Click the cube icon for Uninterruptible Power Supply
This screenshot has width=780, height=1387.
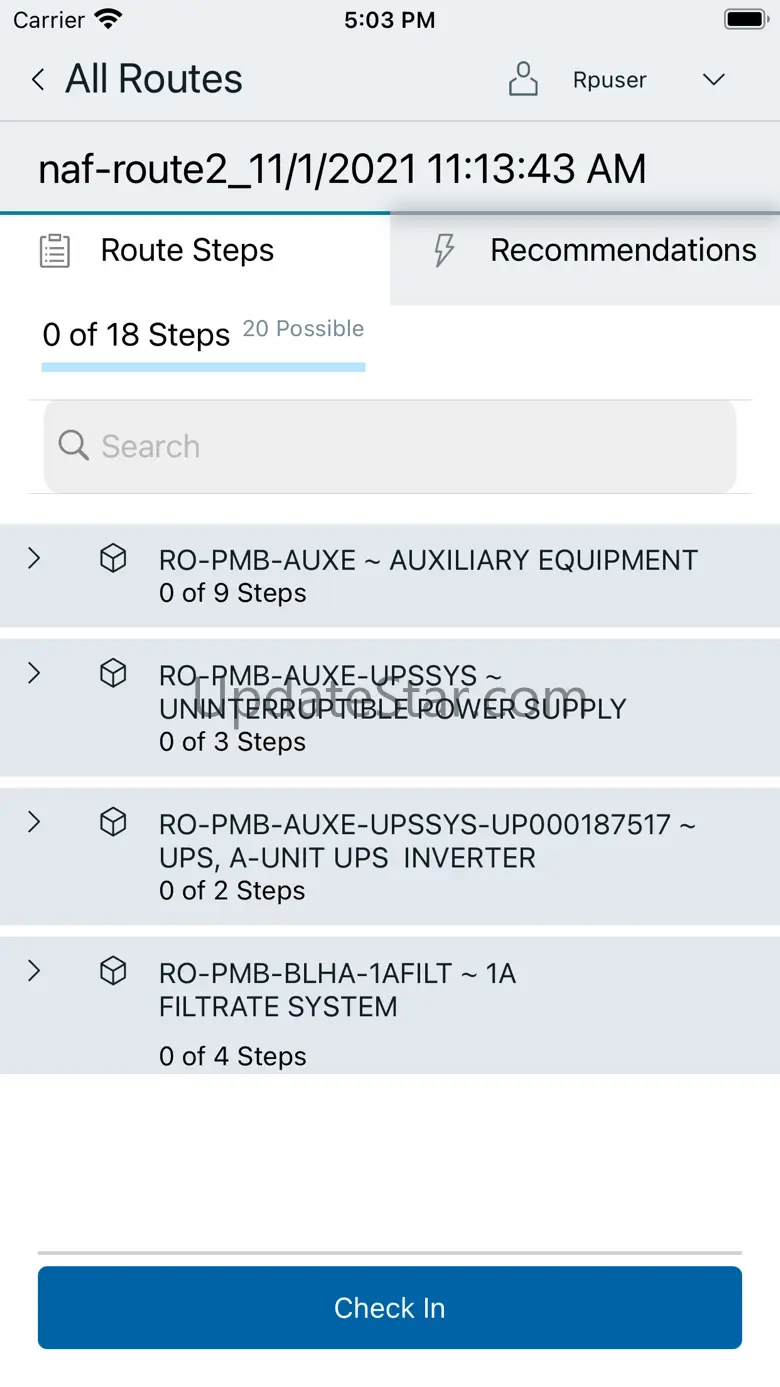[x=114, y=675]
